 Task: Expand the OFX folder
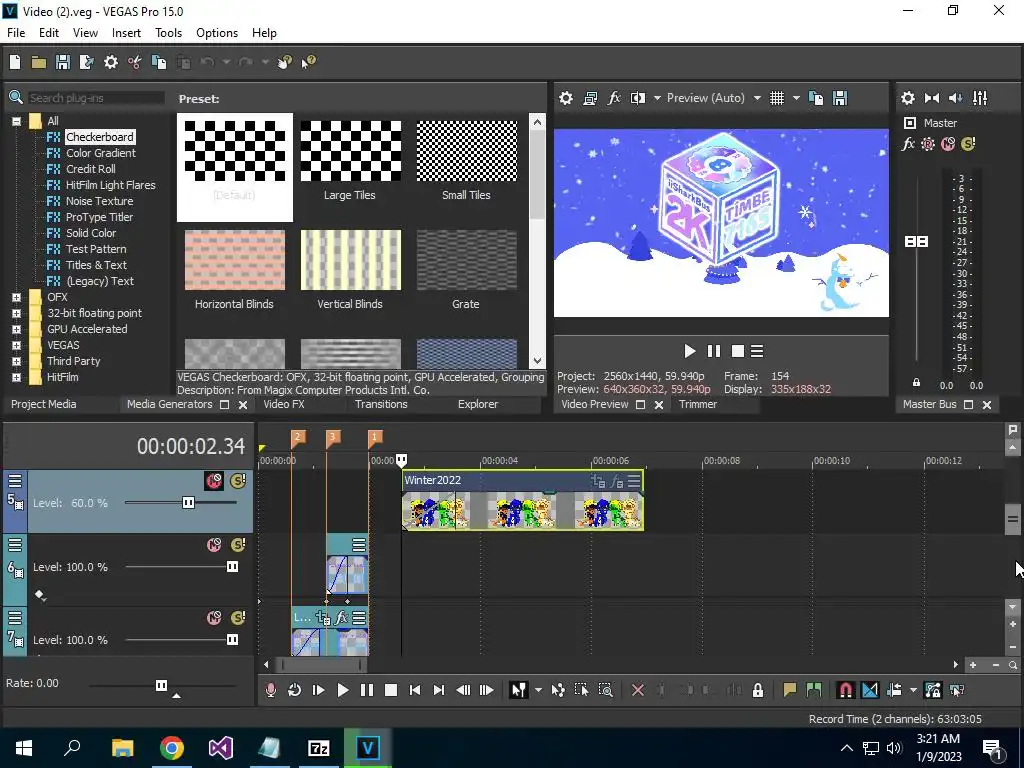point(16,297)
